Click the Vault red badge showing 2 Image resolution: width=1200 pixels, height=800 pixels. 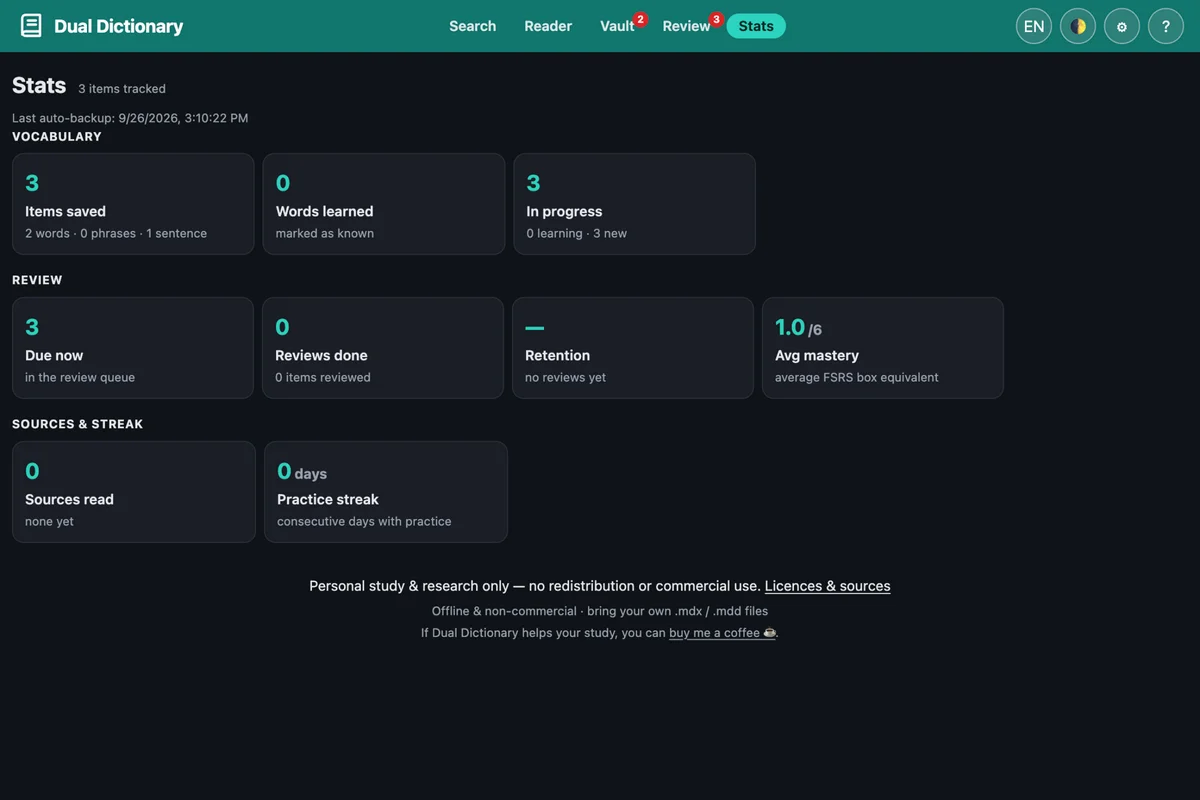[640, 19]
